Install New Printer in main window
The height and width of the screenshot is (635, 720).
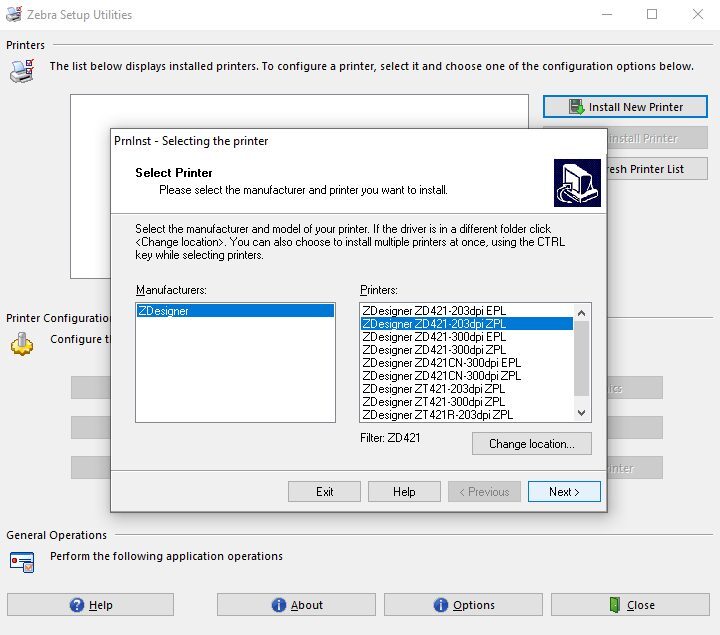click(625, 107)
